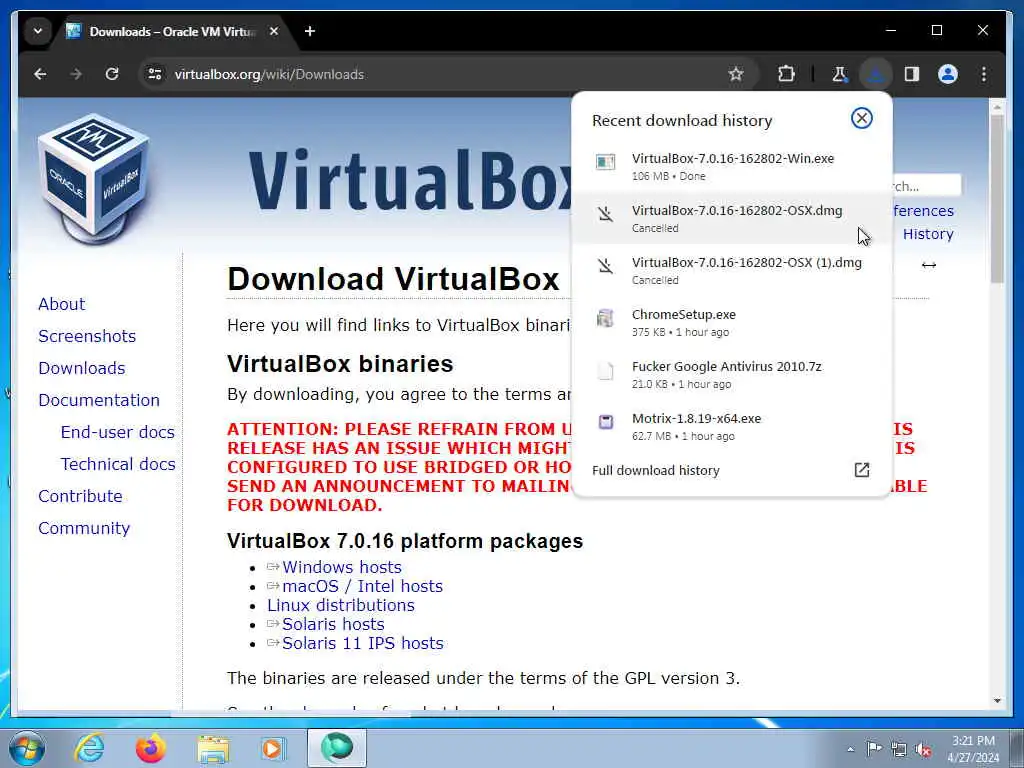
Task: Open Chrome Labs flask icon
Action: pos(839,74)
